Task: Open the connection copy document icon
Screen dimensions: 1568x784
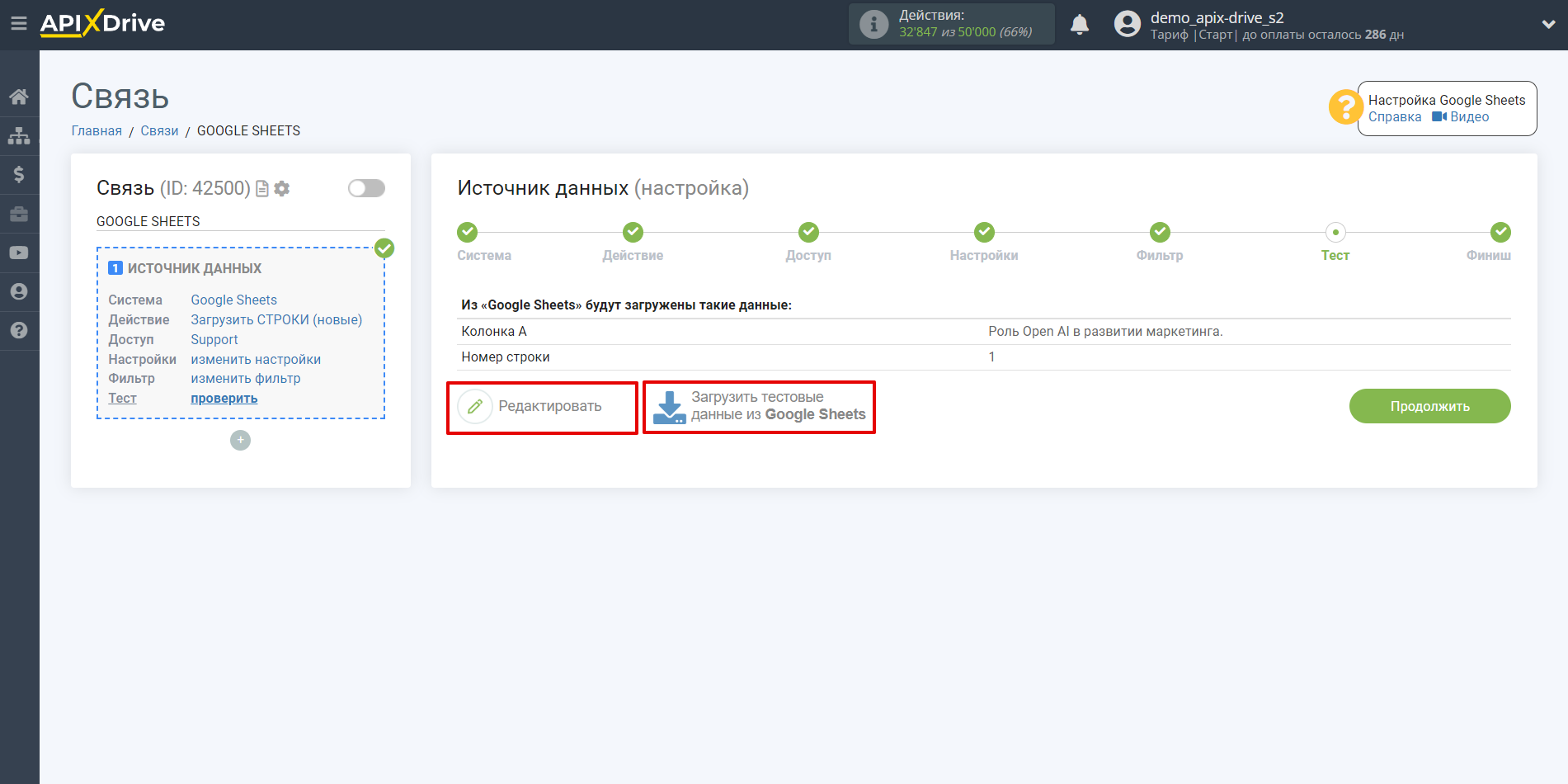Action: click(x=262, y=189)
